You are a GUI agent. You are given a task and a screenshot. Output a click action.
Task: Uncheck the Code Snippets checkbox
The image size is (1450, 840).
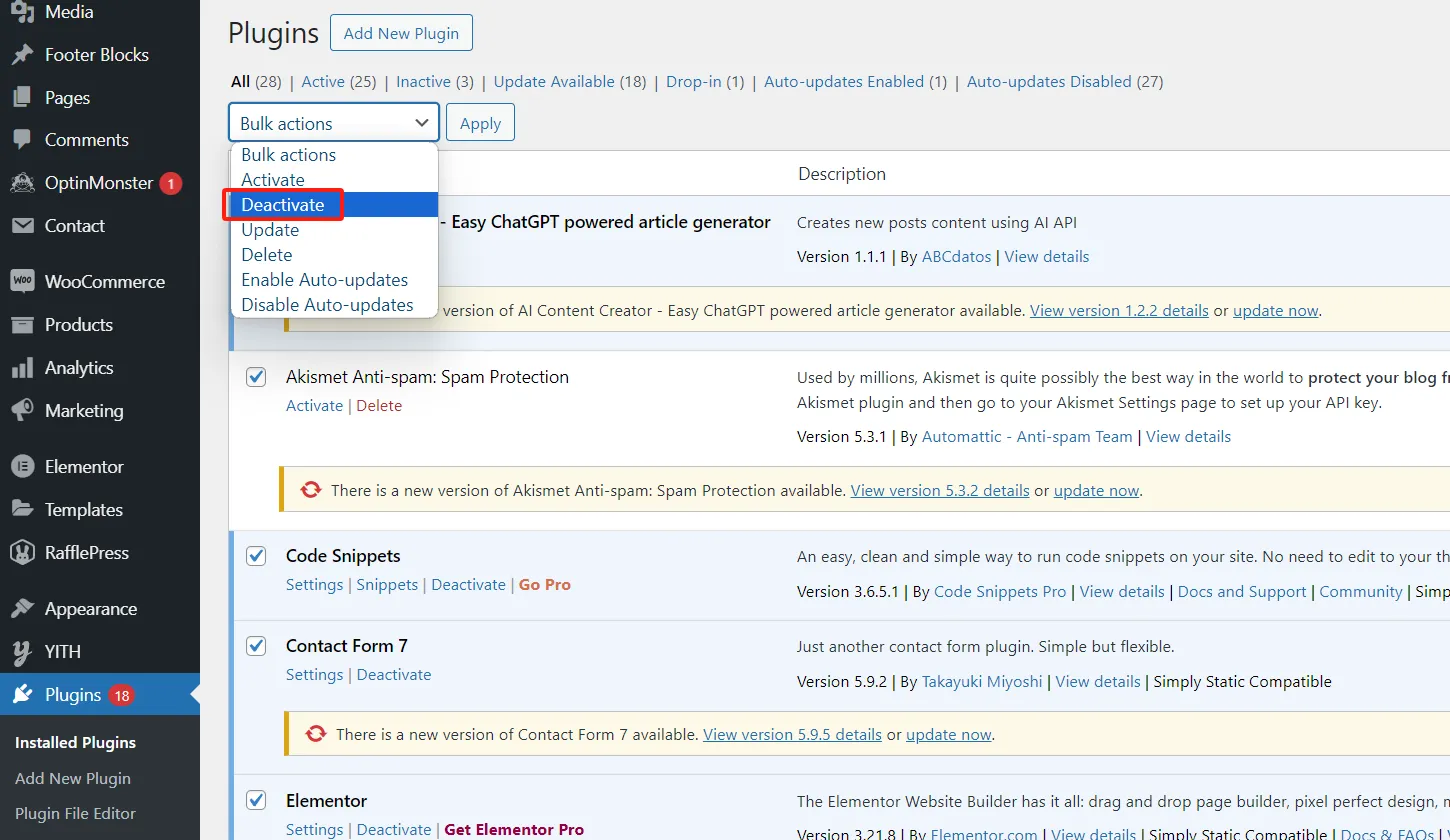(x=257, y=556)
